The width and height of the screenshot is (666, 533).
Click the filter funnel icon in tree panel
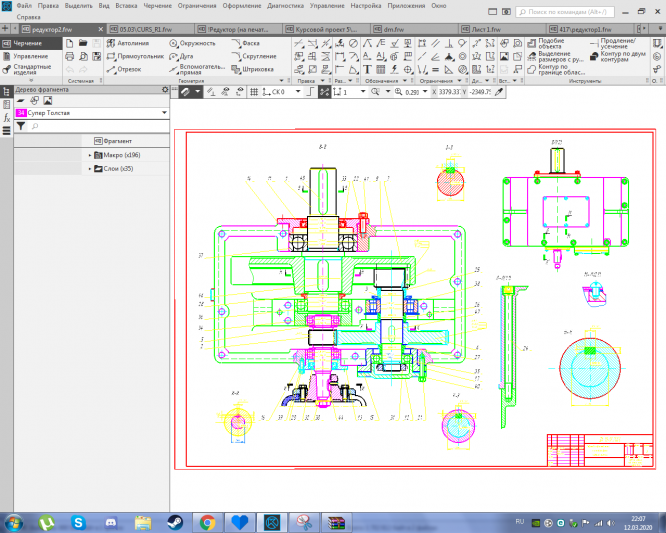pos(20,127)
